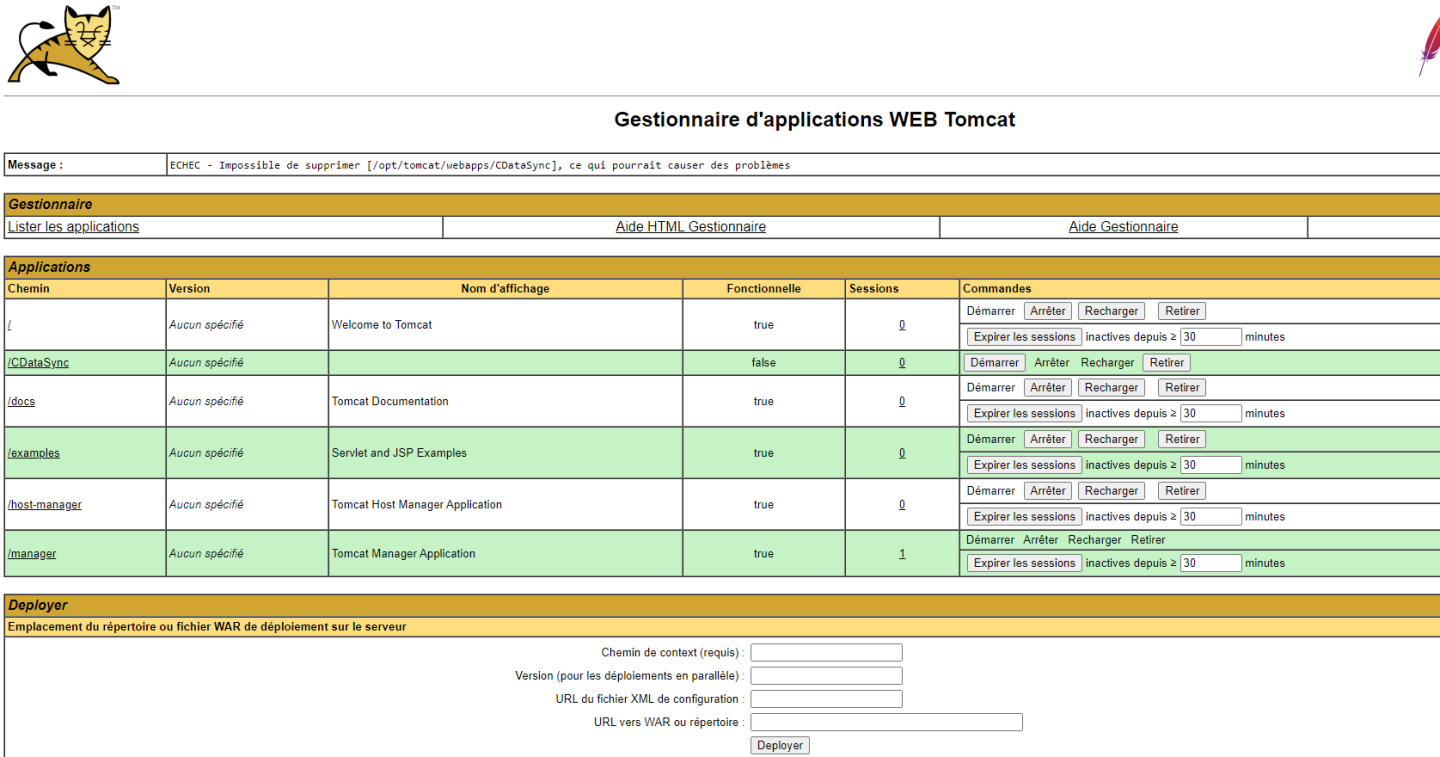
Task: Start the /CDataSync application with Démarrer
Action: 995,363
